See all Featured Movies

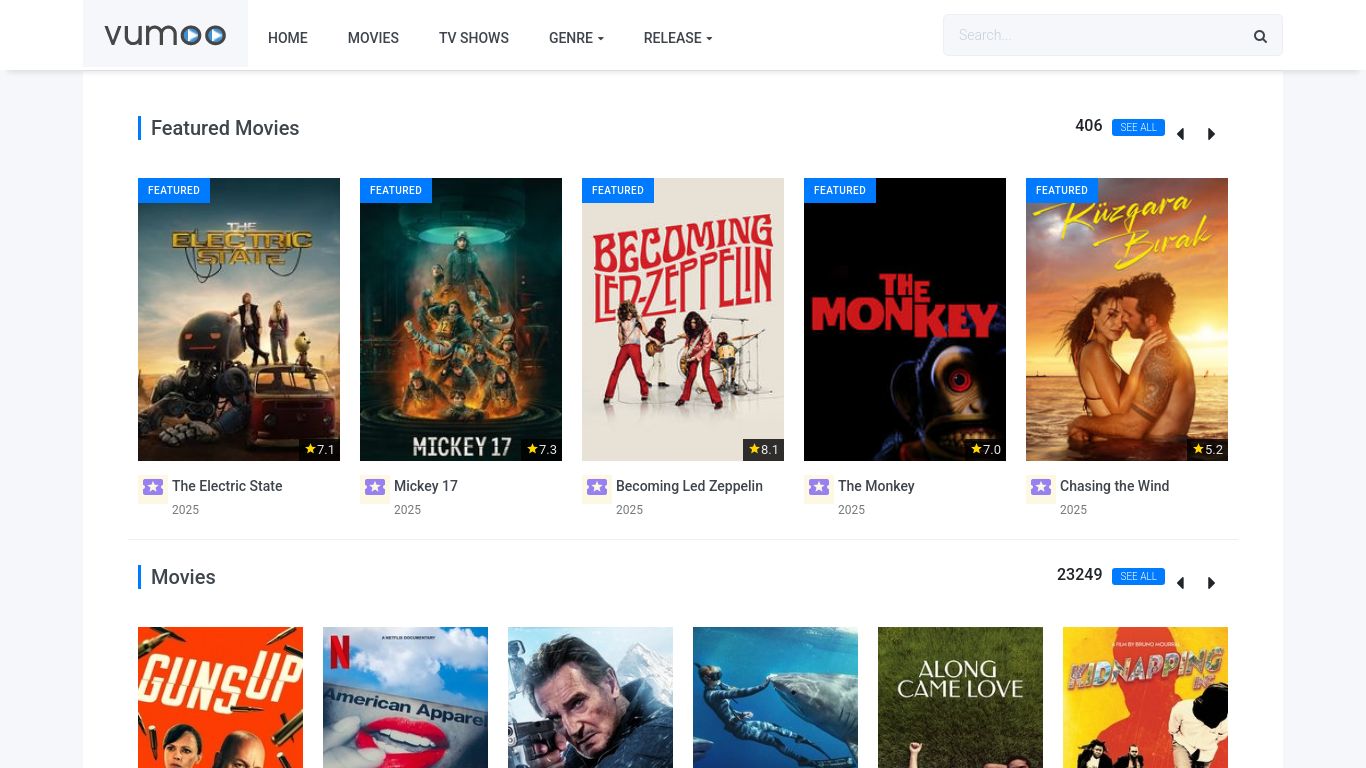1138,128
